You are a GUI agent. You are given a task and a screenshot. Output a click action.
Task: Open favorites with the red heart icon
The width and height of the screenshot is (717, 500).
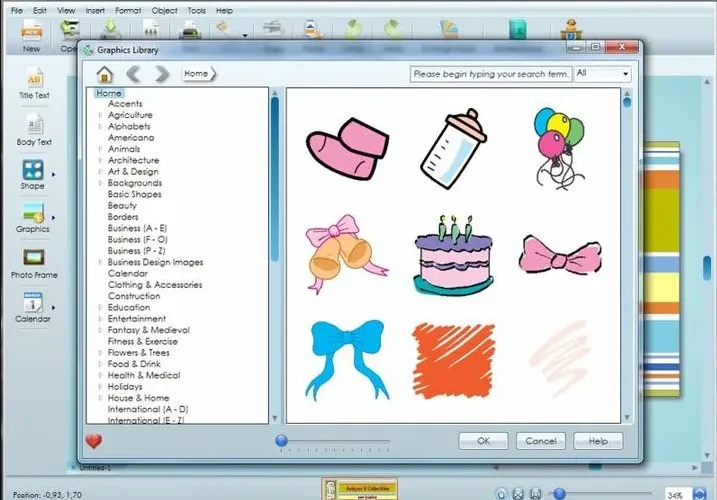click(x=94, y=441)
